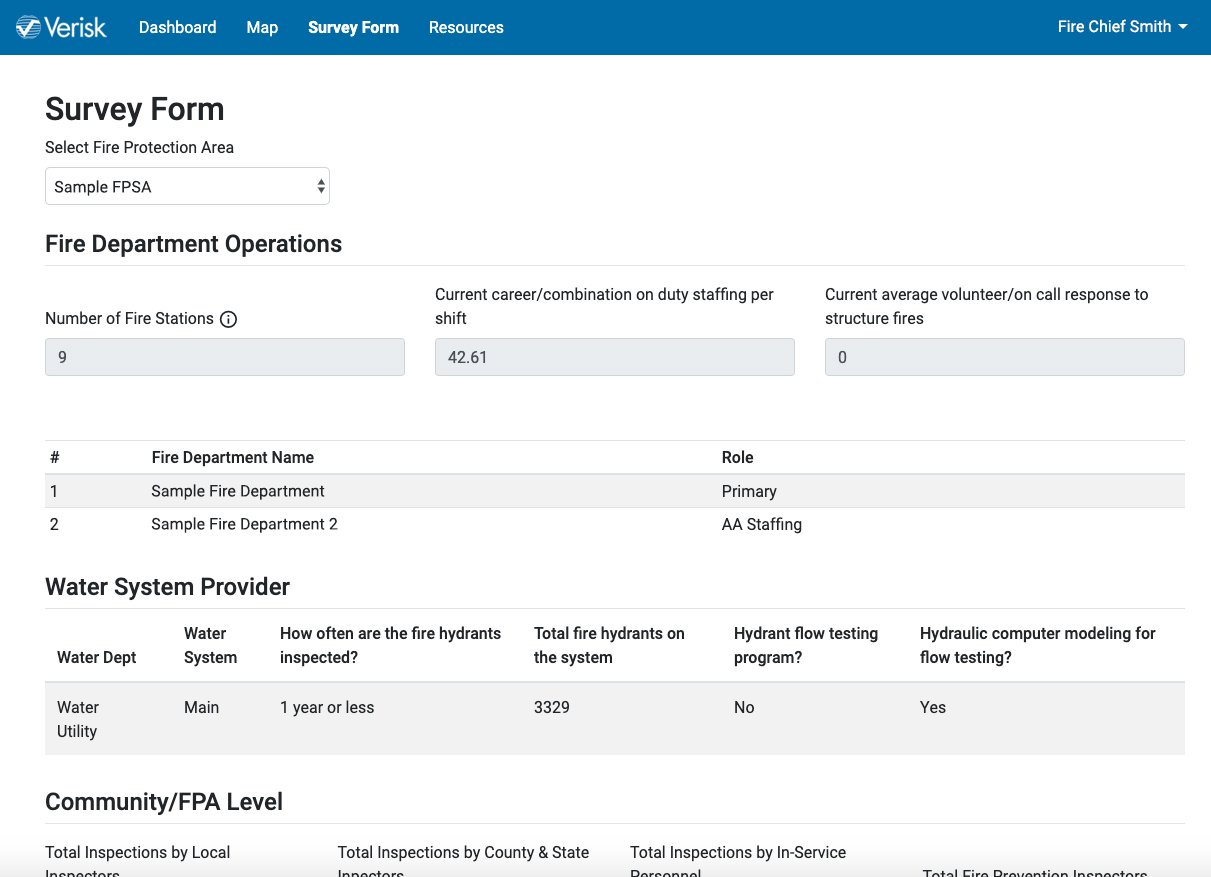
Task: Select the Sample Fire Department 2 row
Action: 244,524
